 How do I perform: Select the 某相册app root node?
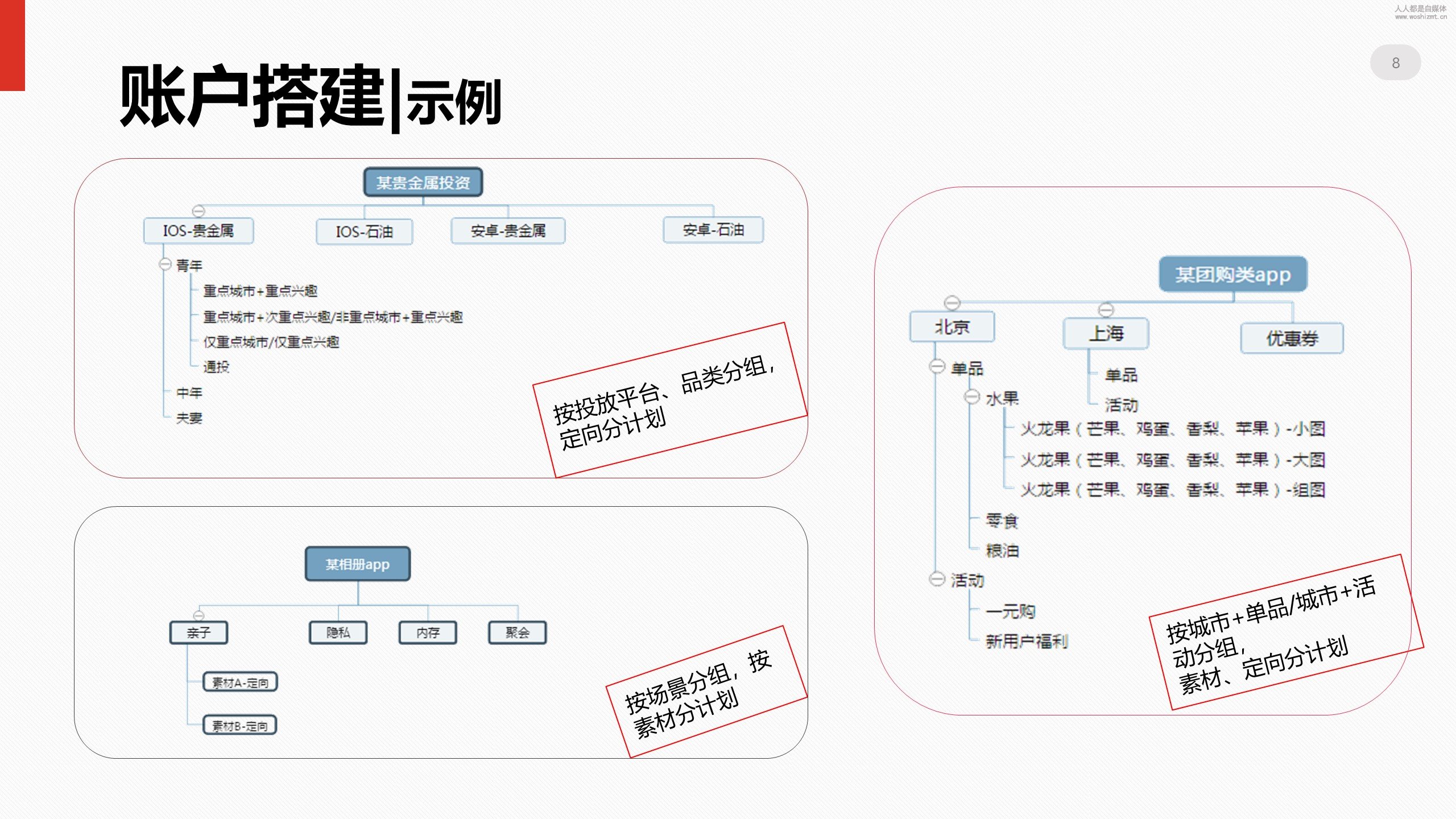coord(358,564)
